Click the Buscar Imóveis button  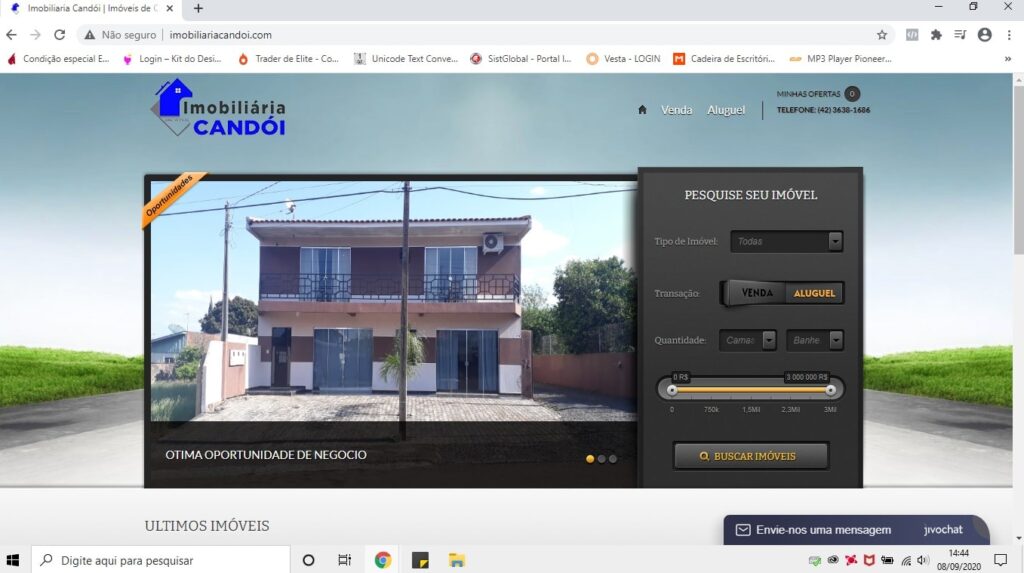pyautogui.click(x=751, y=456)
